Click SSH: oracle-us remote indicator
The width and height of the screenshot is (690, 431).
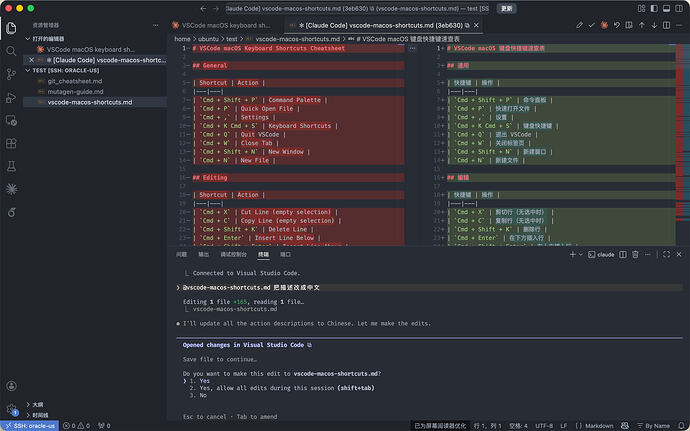[x=30, y=426]
